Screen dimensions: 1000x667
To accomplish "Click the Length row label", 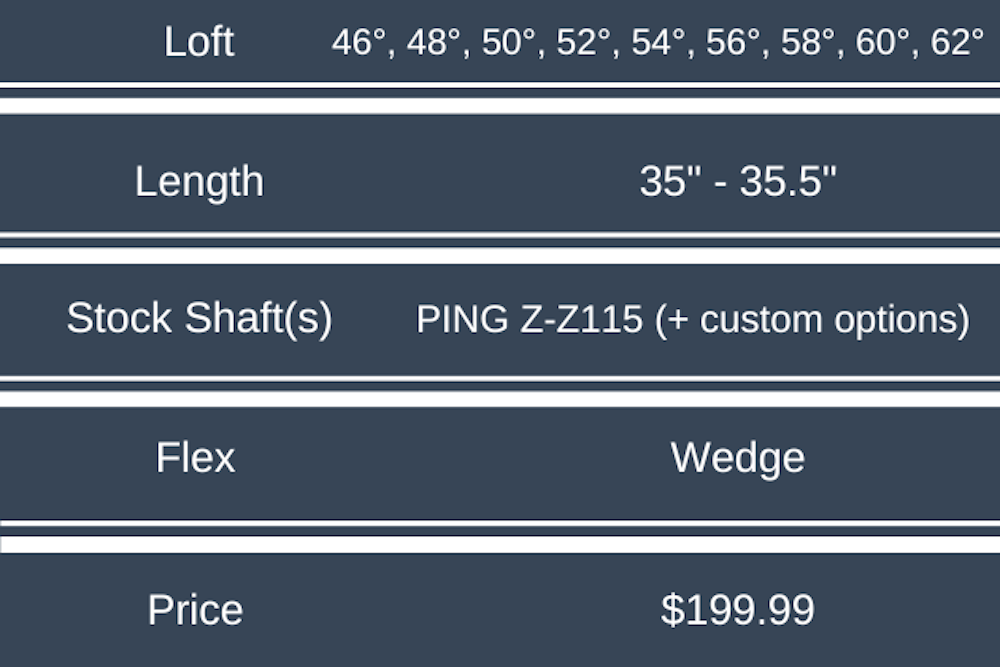I will (199, 182).
